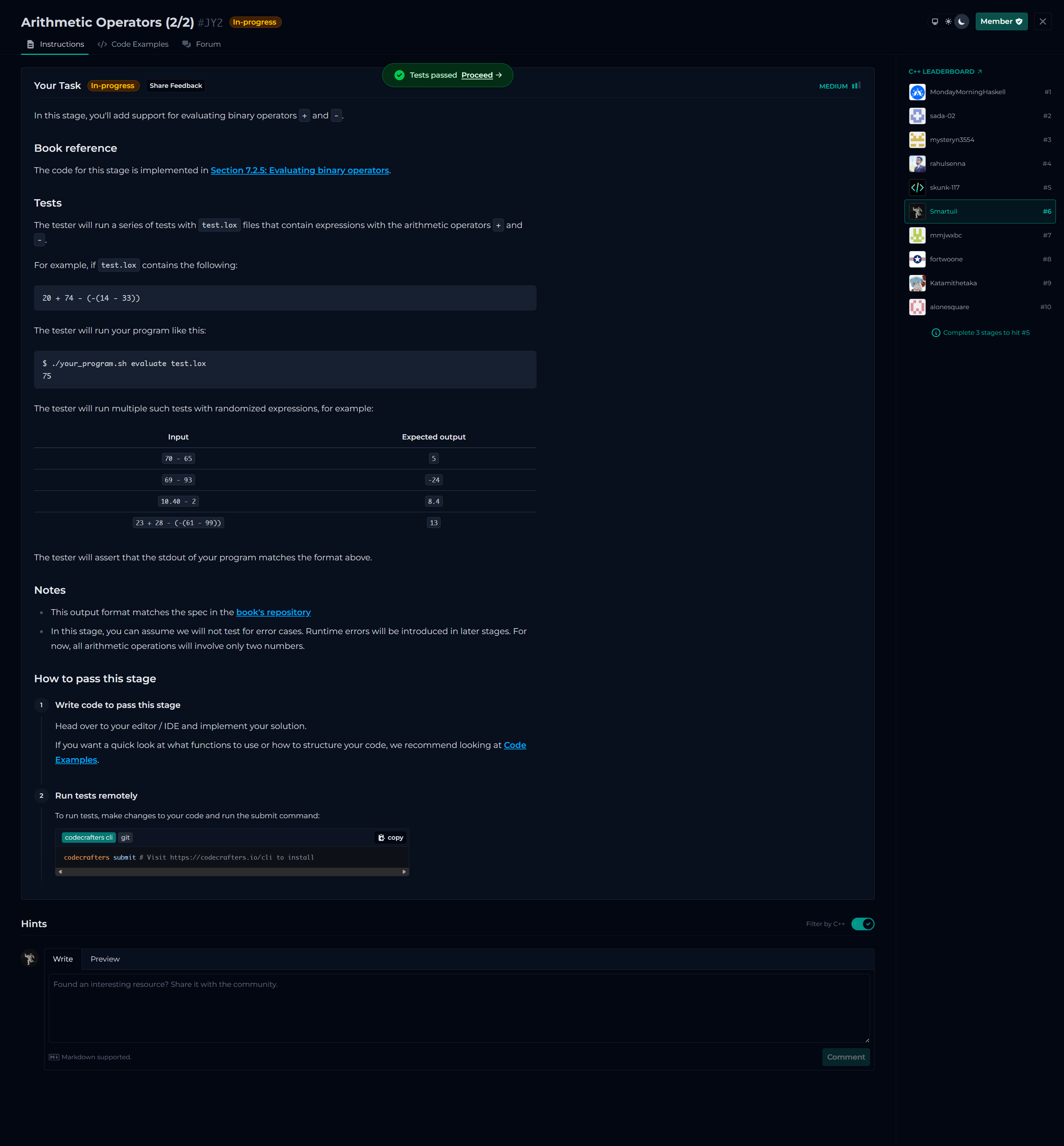Select the light theme sun icon
This screenshot has height=1146, width=1064.
(948, 21)
